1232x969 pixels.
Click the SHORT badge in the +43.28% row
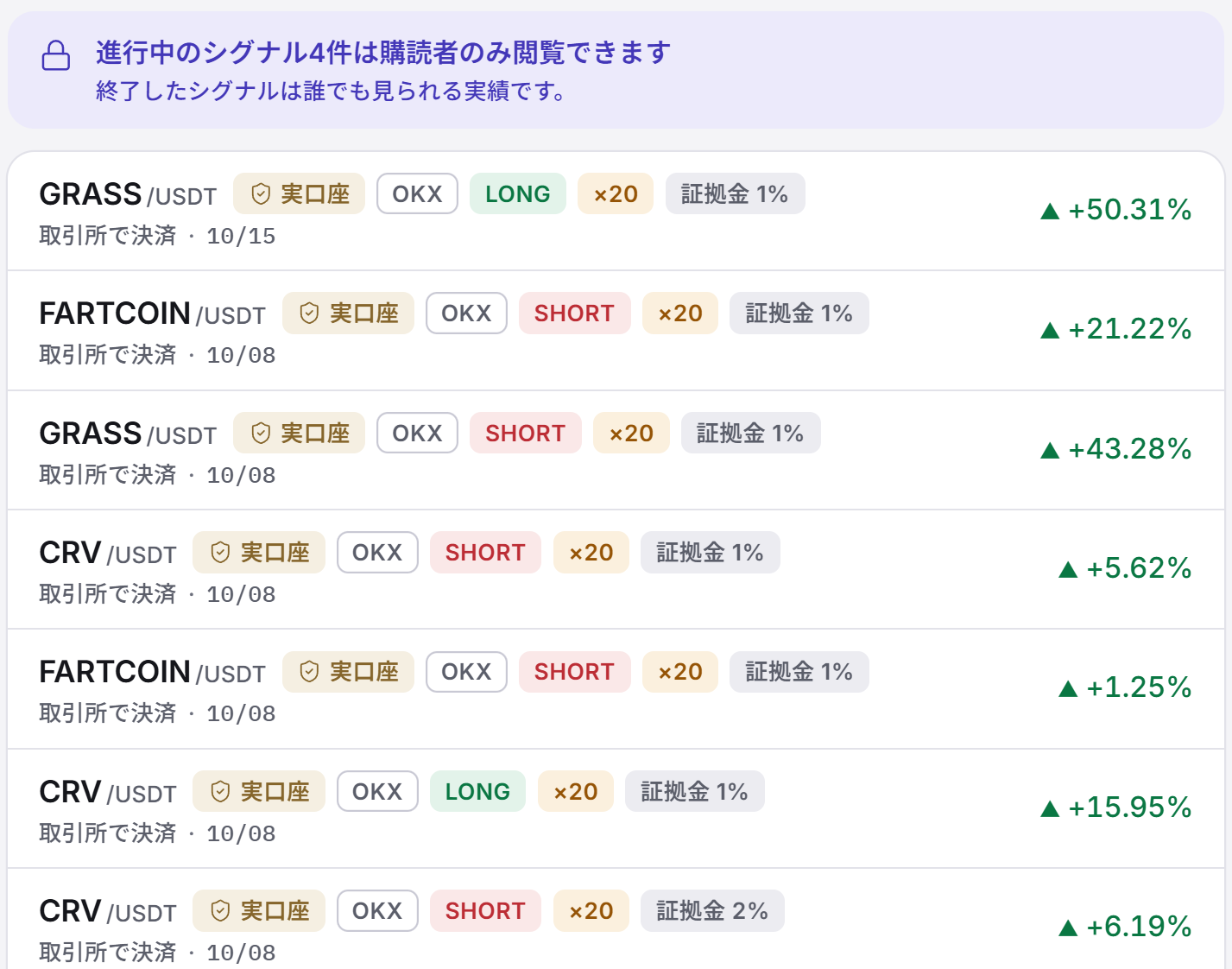click(x=526, y=433)
